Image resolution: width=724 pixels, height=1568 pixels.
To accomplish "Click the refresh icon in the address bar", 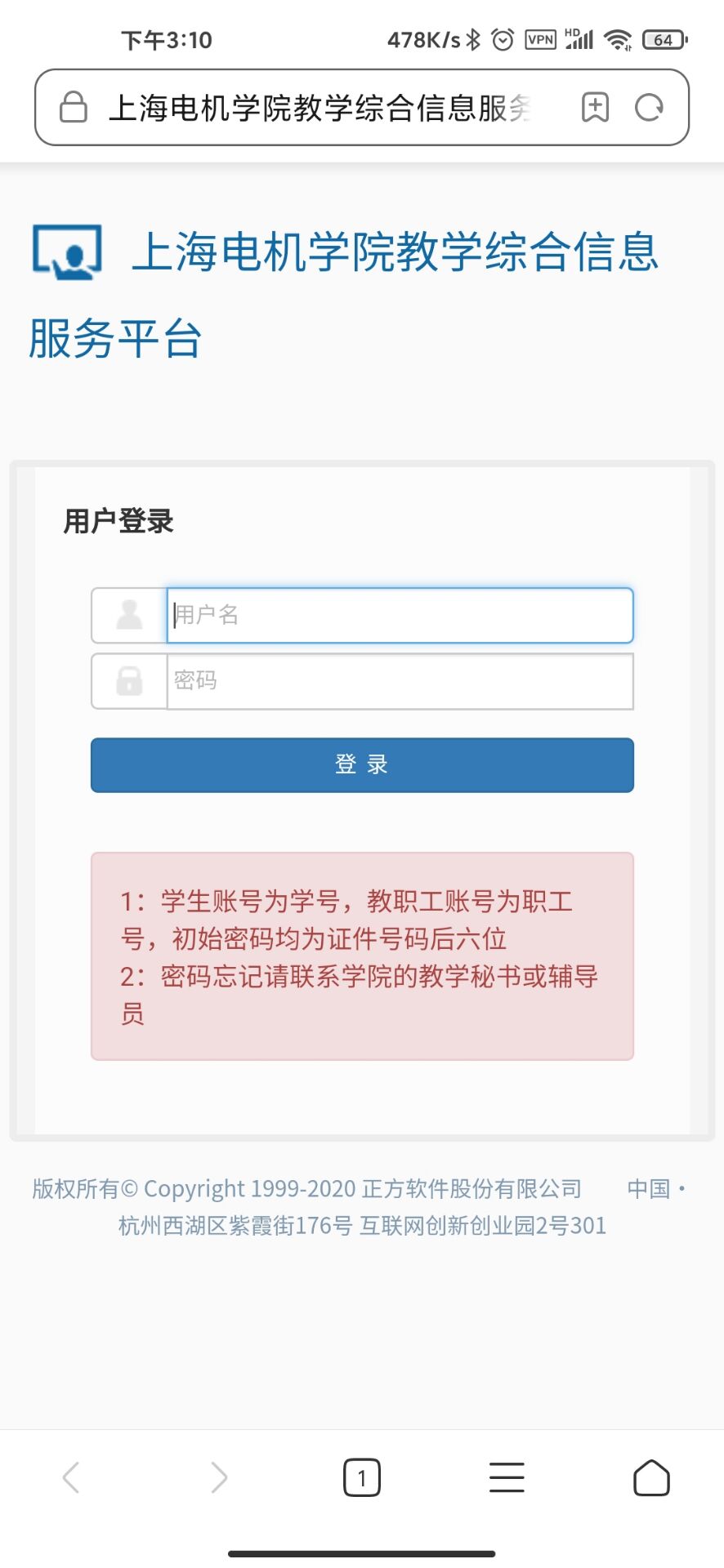I will [x=650, y=107].
